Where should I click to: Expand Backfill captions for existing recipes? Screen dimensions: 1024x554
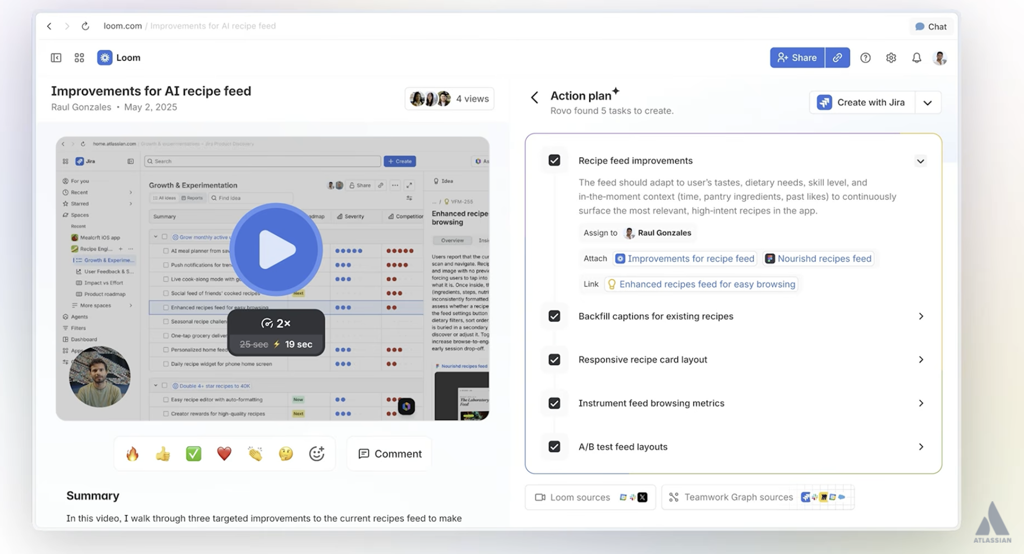pyautogui.click(x=921, y=316)
